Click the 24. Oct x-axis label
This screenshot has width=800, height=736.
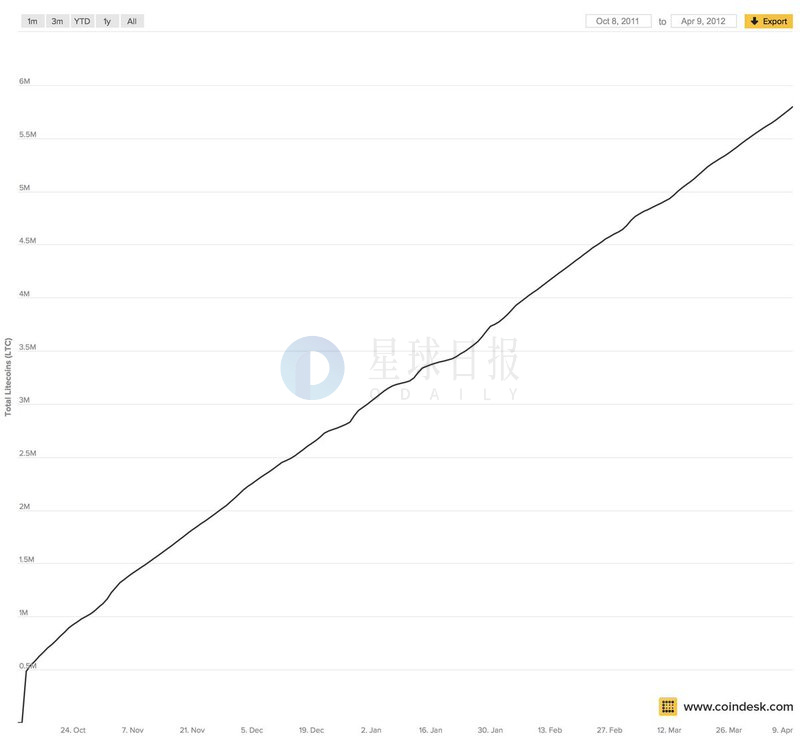click(x=73, y=730)
